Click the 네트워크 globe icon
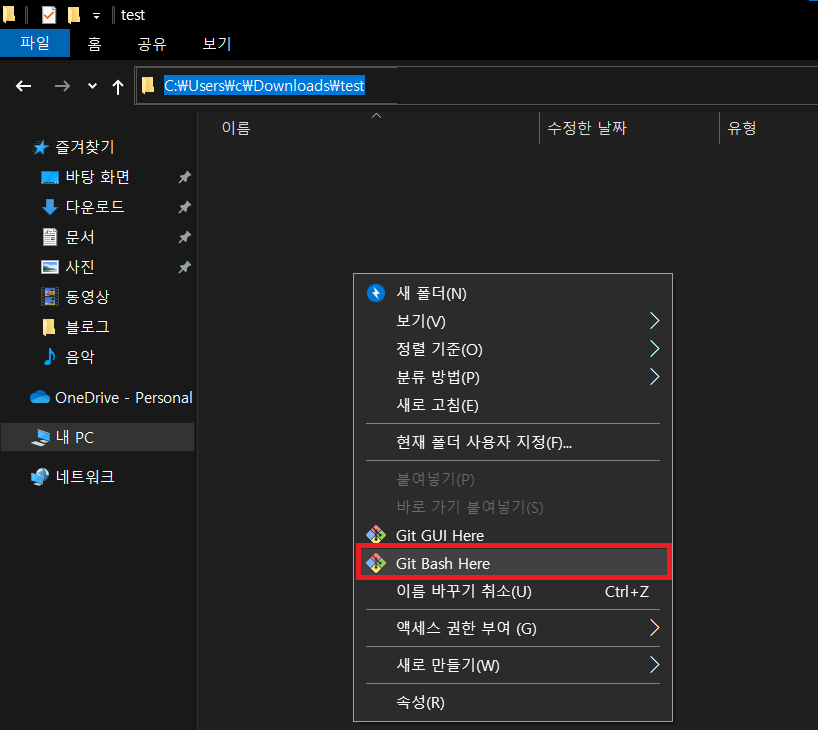 [x=40, y=476]
